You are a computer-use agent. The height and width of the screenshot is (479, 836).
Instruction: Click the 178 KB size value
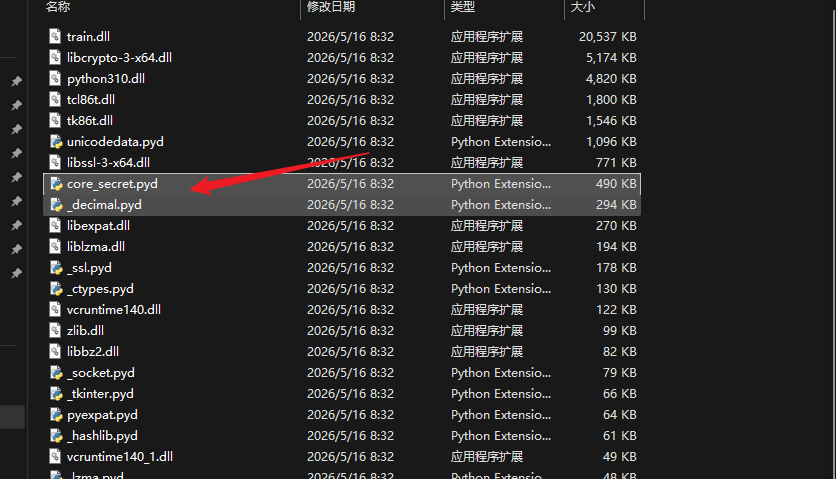coord(616,268)
